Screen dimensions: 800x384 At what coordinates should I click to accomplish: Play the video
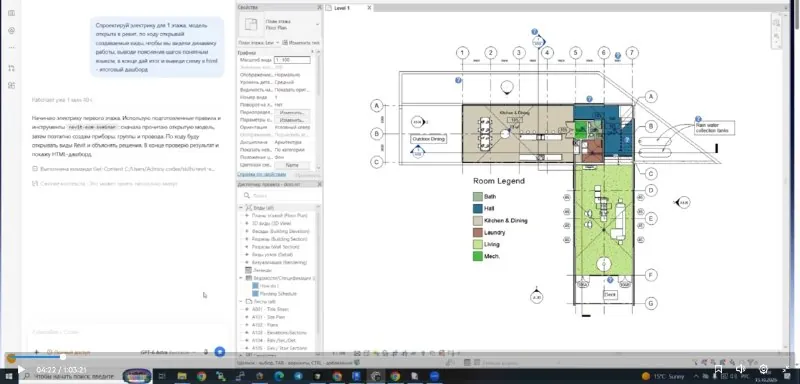[21, 369]
